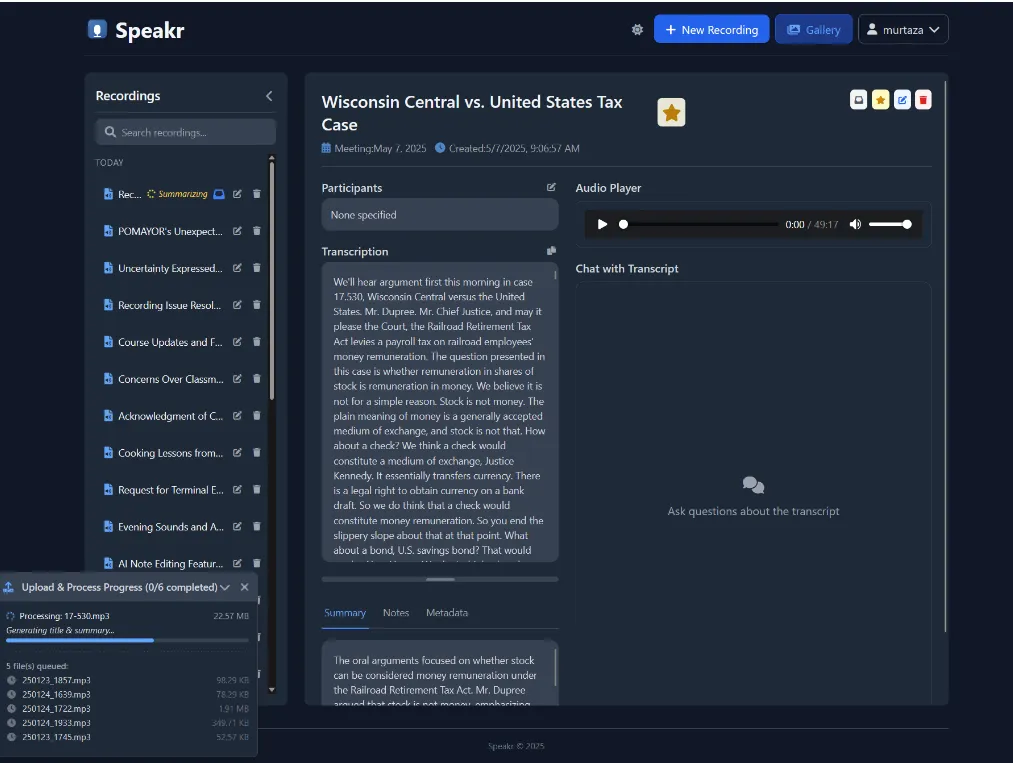
Task: Play the audio recording
Action: pos(602,224)
